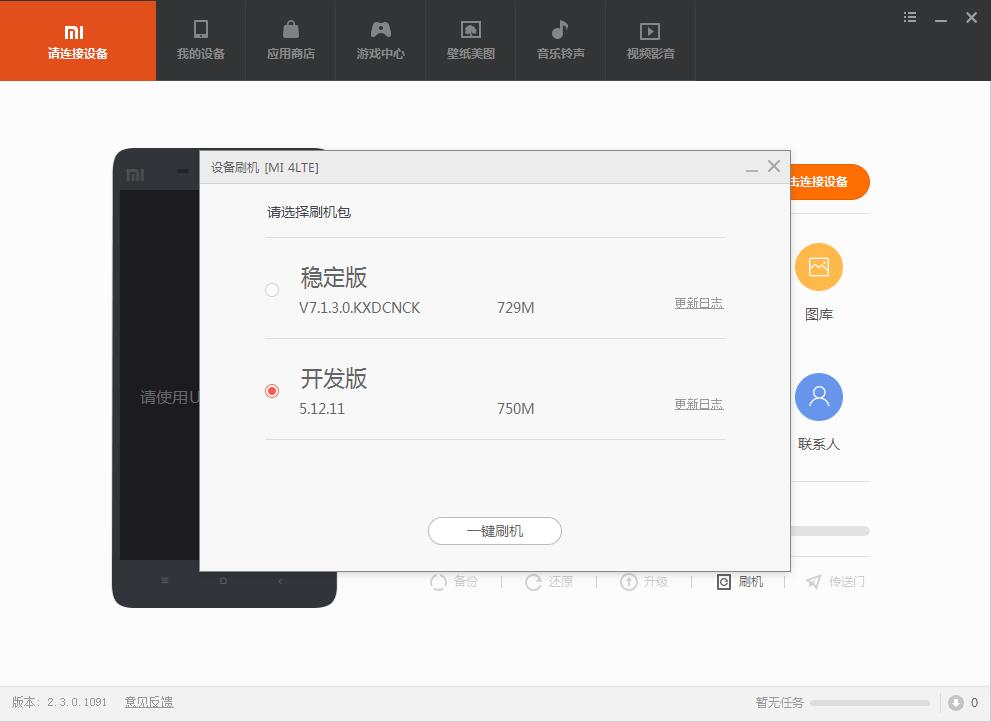Open the 传送门 transfer tool
The width and height of the screenshot is (991, 722).
tap(835, 581)
